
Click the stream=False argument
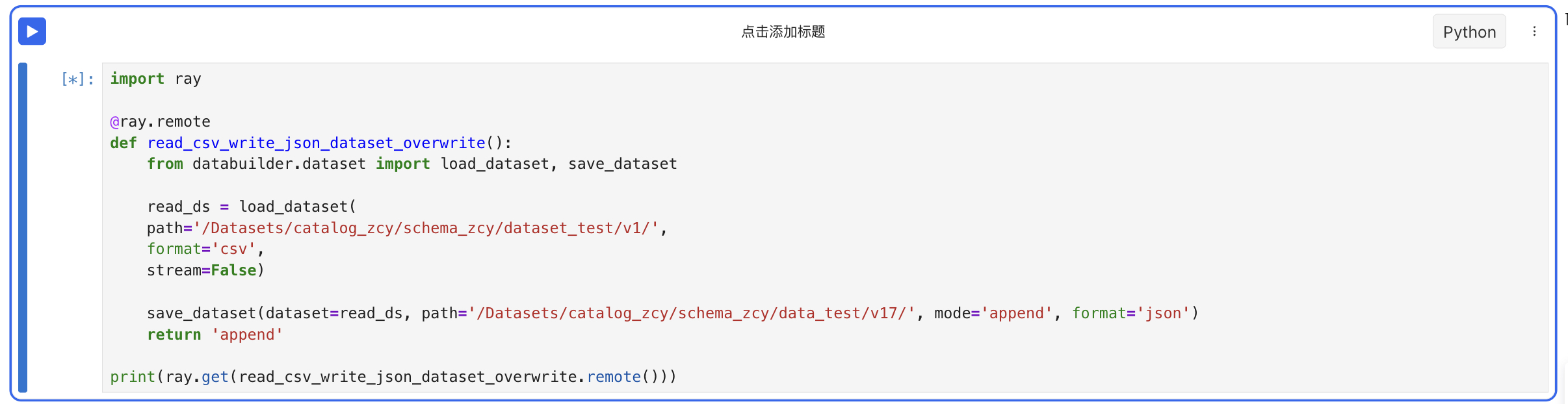202,270
